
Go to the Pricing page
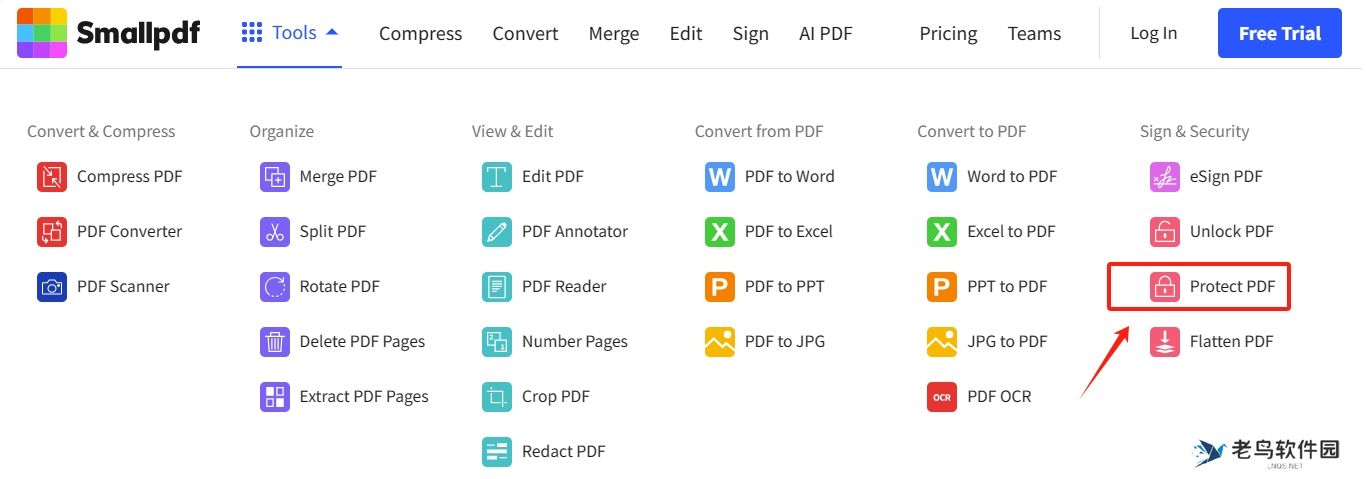pyautogui.click(x=948, y=34)
